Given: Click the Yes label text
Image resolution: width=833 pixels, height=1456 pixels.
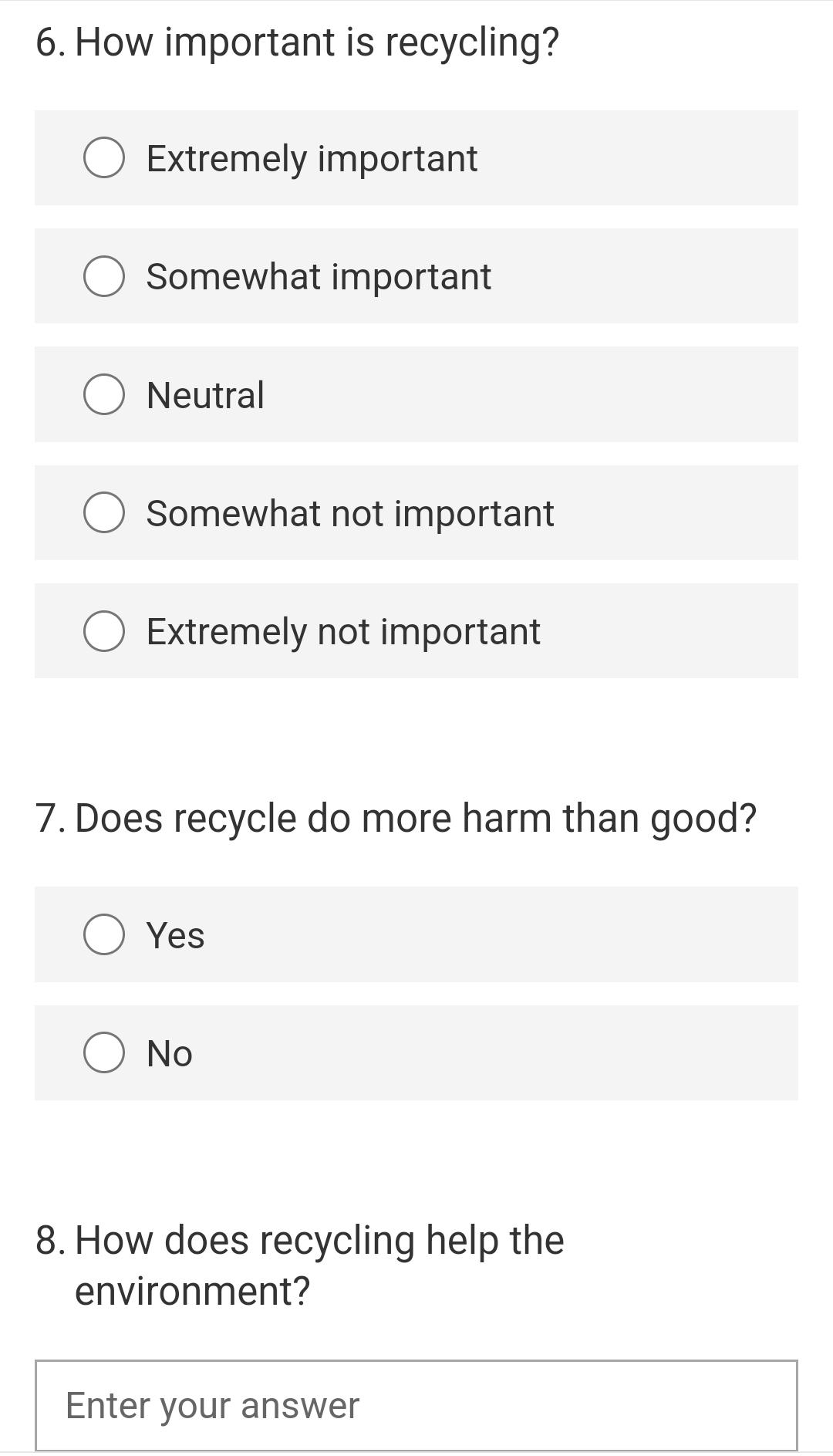Looking at the screenshot, I should click(175, 934).
